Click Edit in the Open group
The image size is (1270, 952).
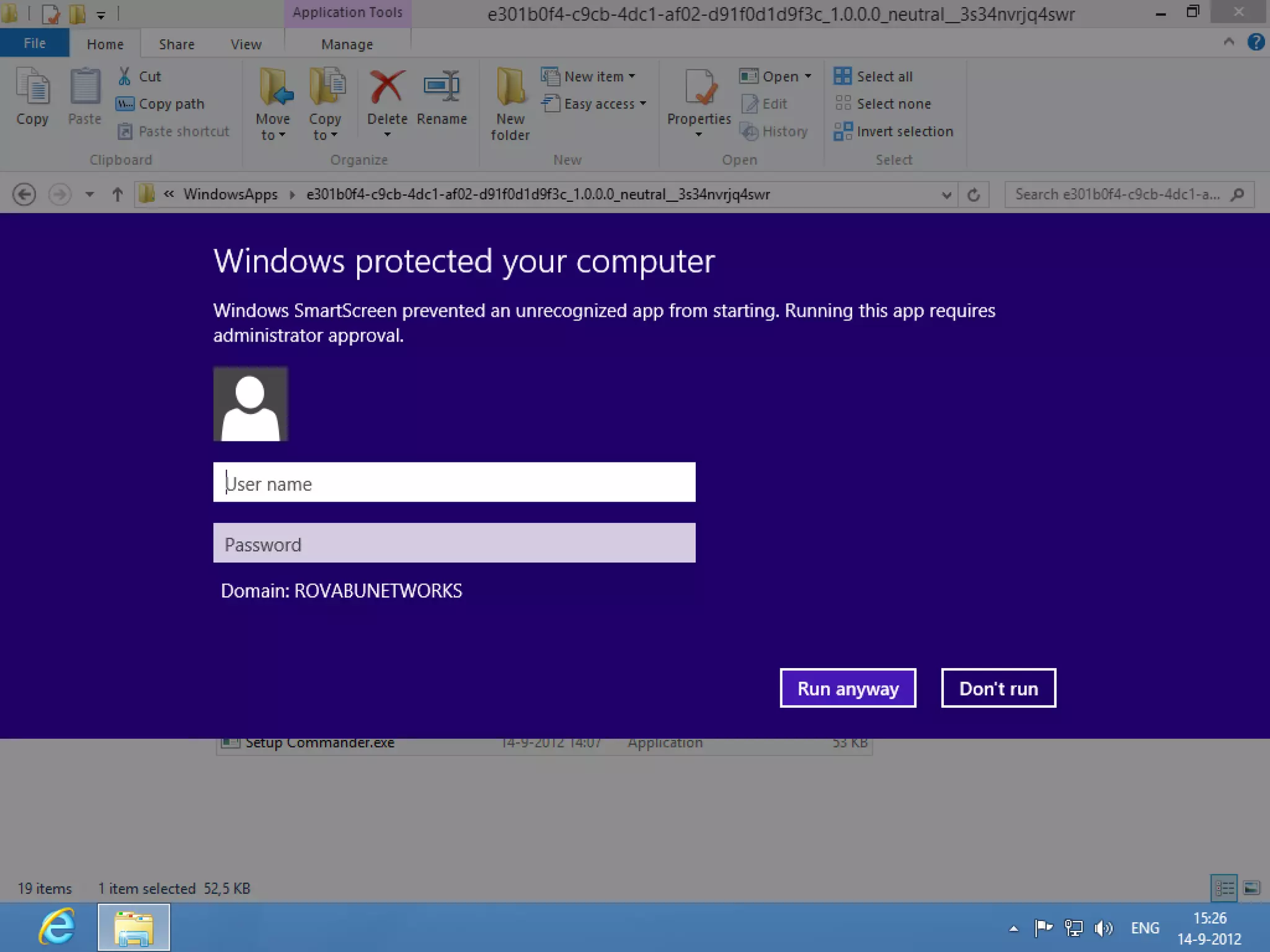[764, 104]
